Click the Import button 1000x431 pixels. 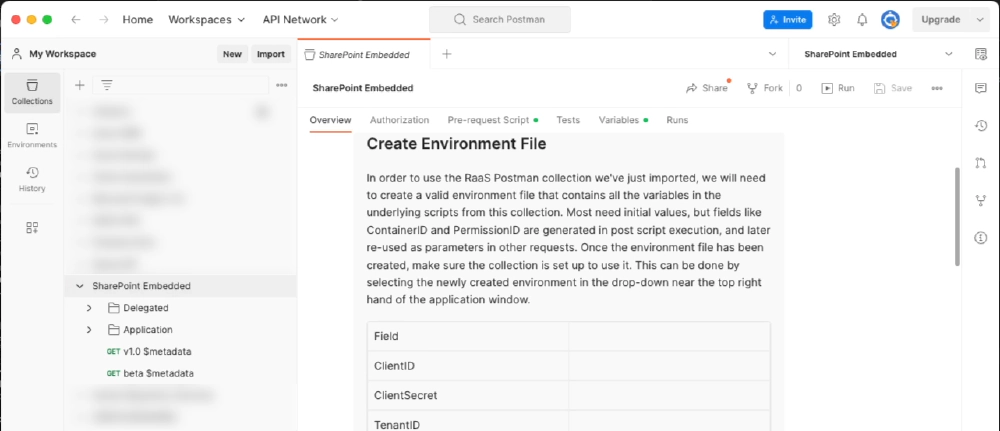click(x=270, y=54)
